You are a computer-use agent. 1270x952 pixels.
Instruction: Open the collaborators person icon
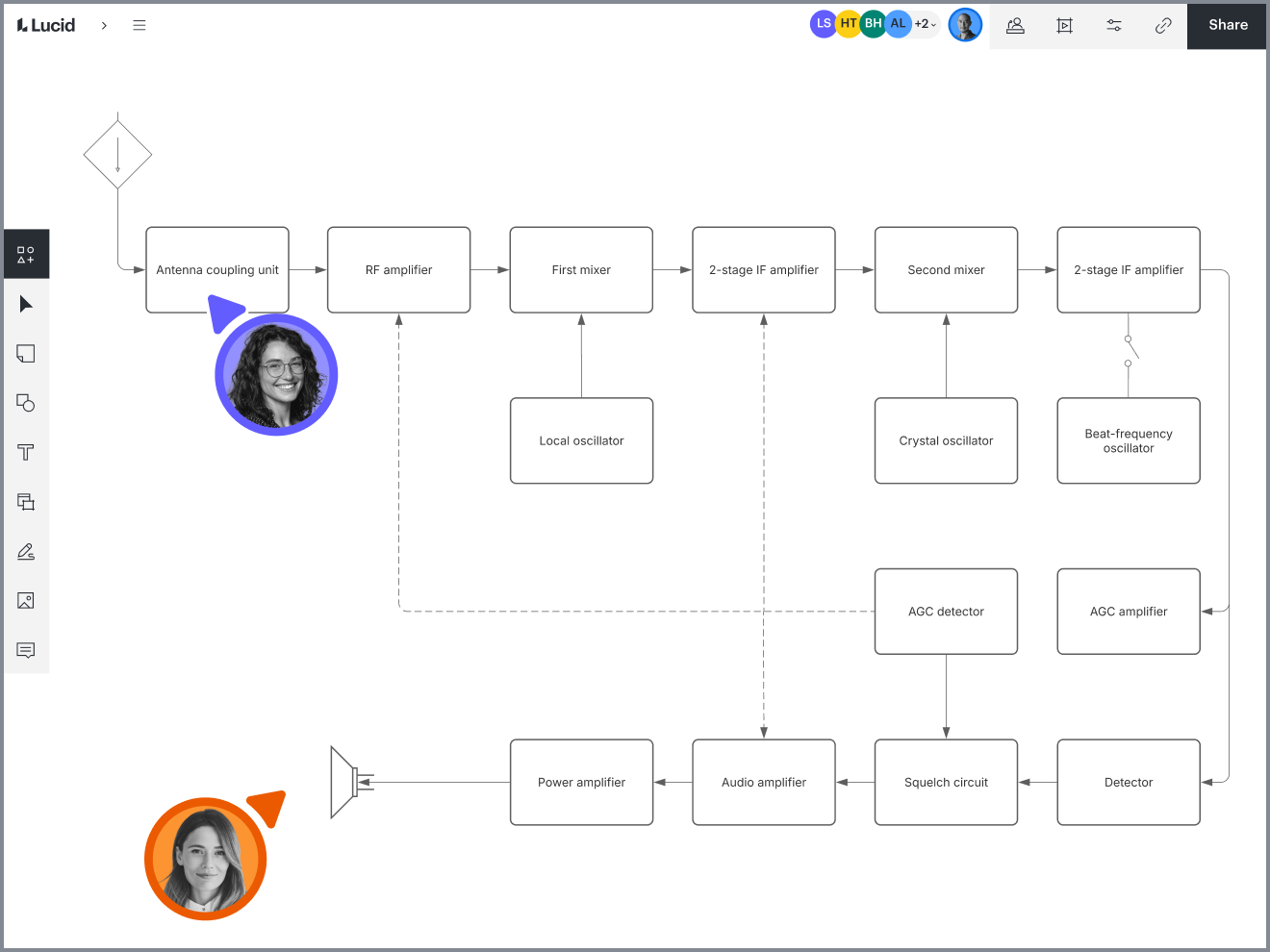(x=1015, y=25)
